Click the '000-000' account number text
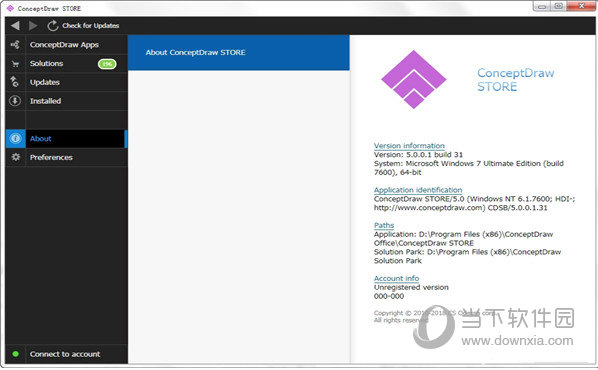Viewport: 598px width, 370px height. (389, 296)
